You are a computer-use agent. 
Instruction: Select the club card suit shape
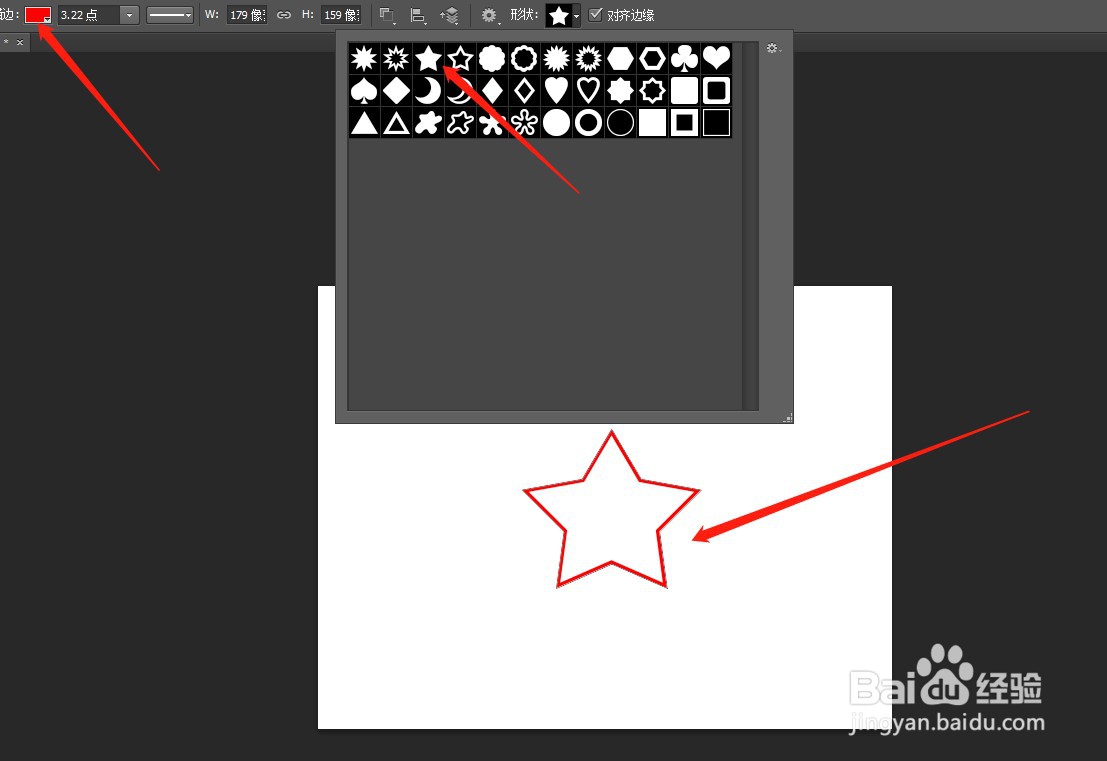pyautogui.click(x=684, y=59)
